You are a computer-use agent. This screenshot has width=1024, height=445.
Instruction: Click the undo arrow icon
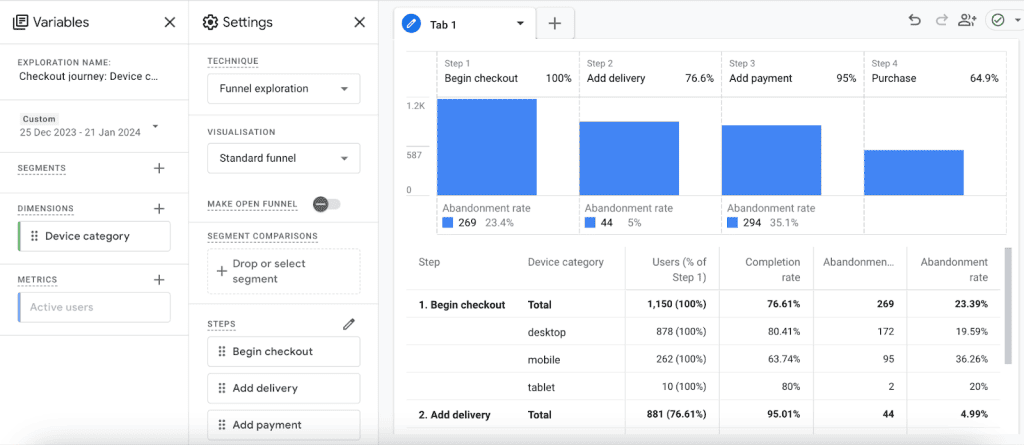point(915,20)
